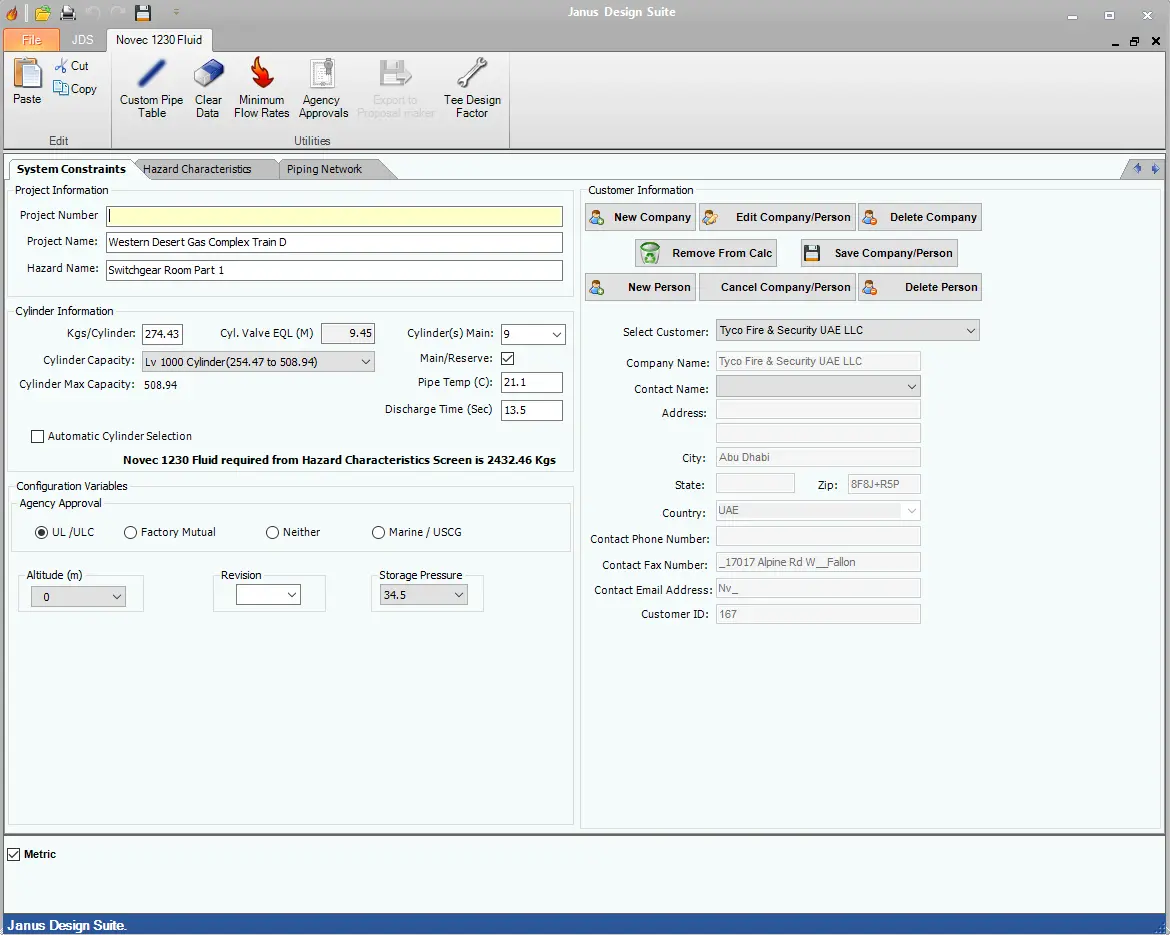Click the Project Number input field

(334, 216)
